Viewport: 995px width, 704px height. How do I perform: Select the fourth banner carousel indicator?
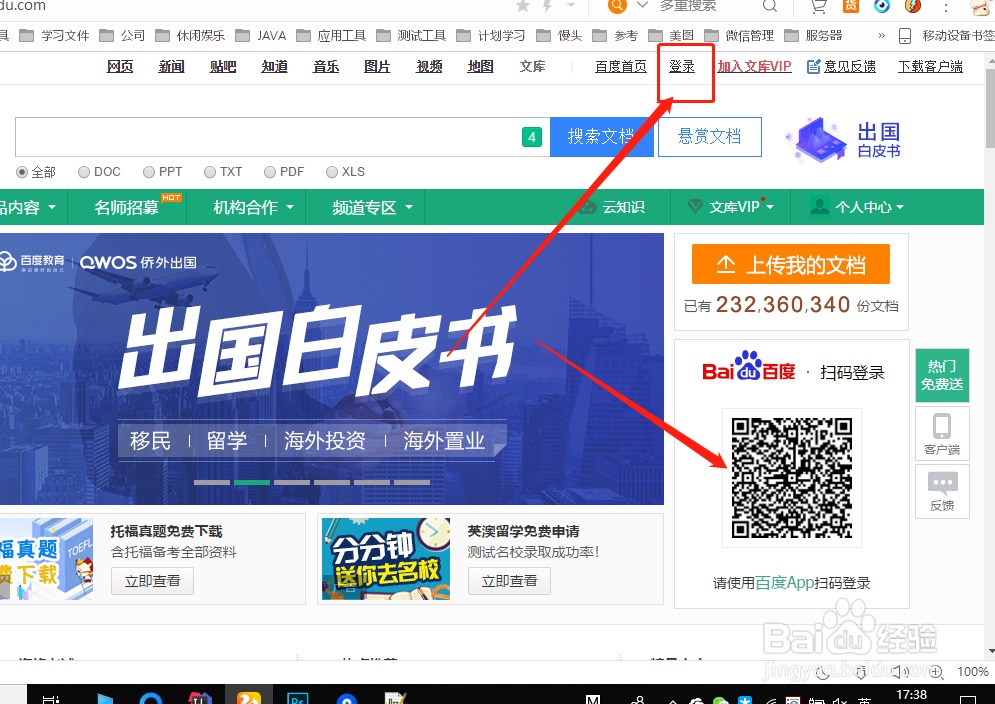click(x=332, y=482)
